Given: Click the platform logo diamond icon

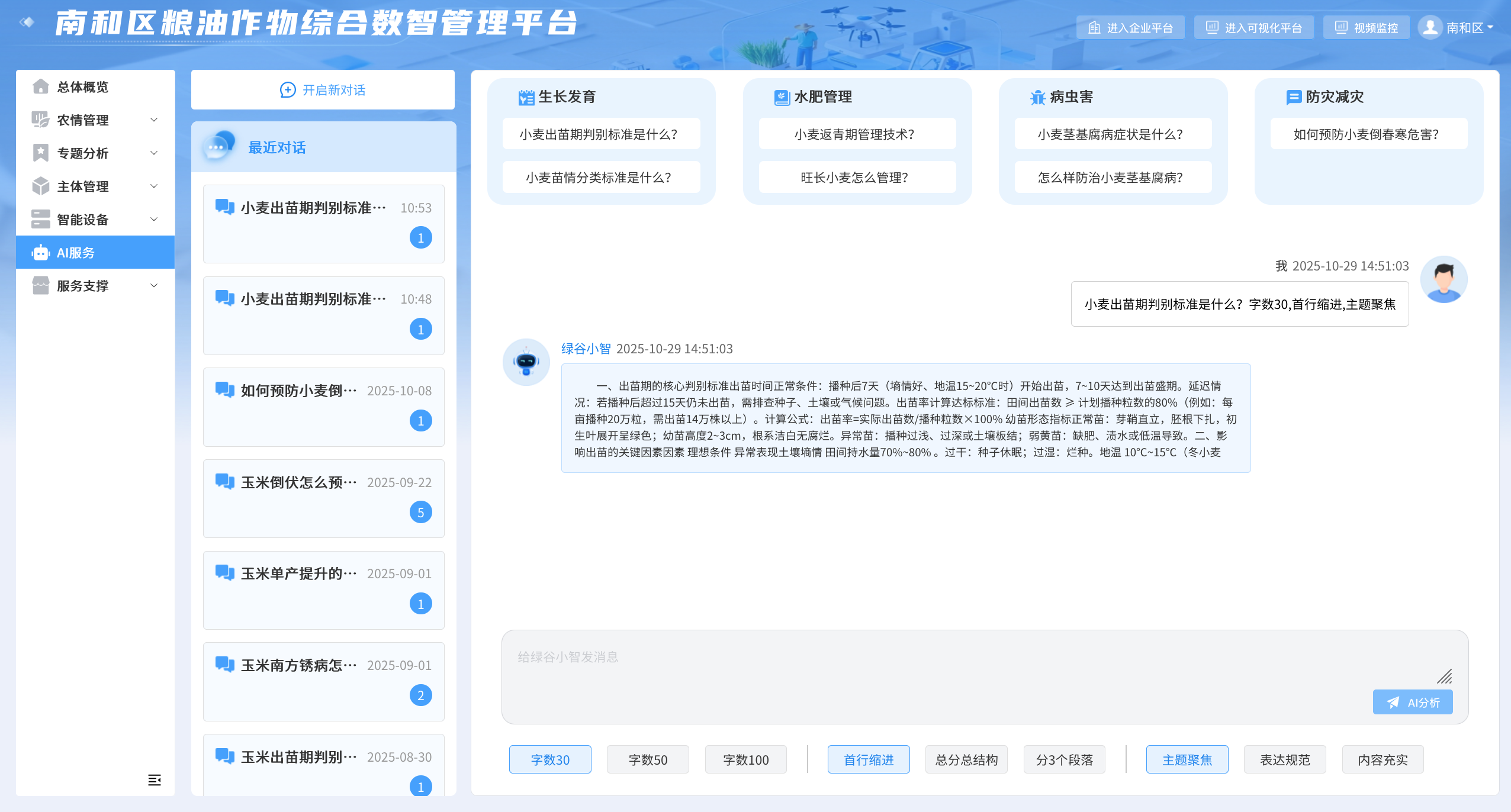Looking at the screenshot, I should [27, 22].
